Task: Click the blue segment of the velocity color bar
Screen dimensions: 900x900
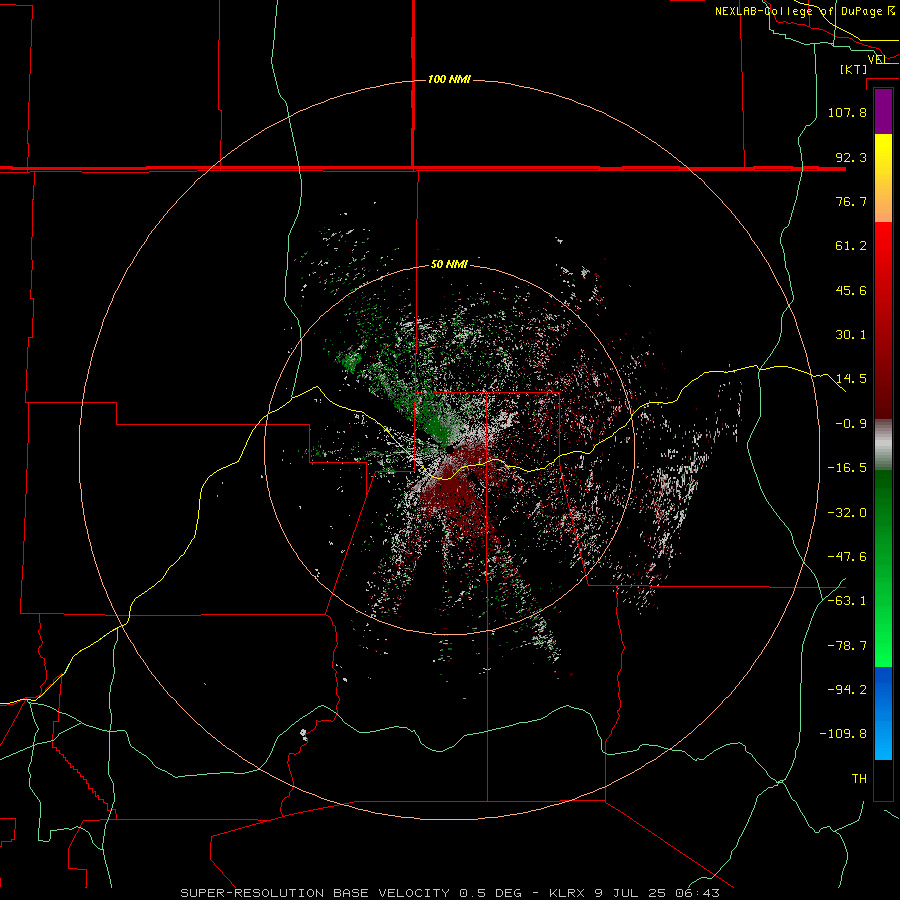Action: pos(883,713)
